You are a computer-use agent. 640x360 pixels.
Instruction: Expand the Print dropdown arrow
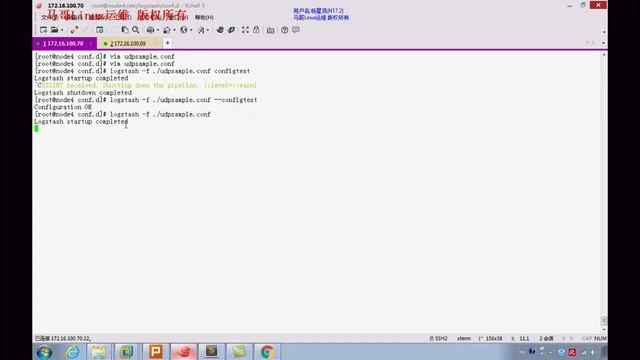point(158,30)
